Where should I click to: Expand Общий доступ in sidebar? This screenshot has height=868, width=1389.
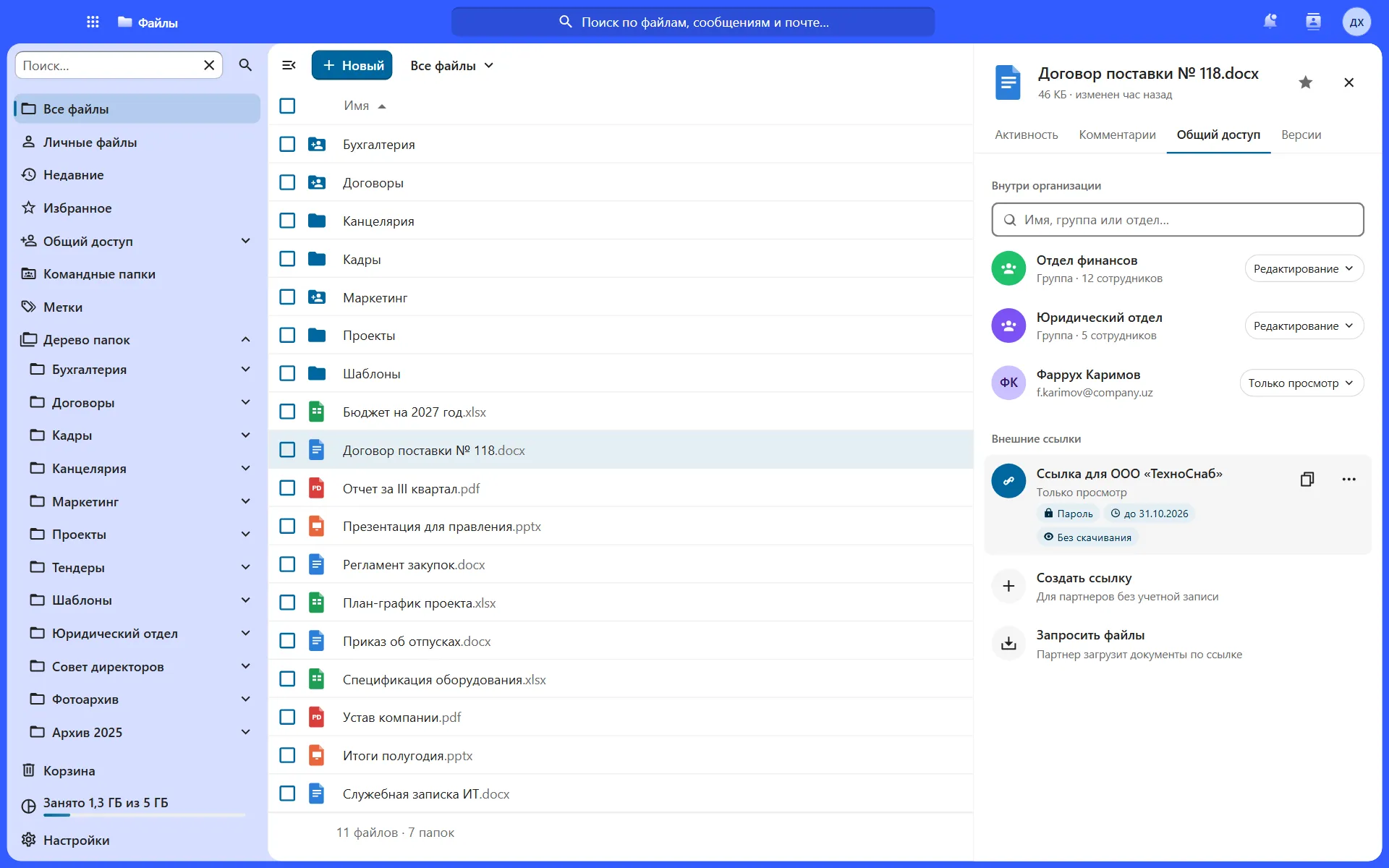[245, 241]
